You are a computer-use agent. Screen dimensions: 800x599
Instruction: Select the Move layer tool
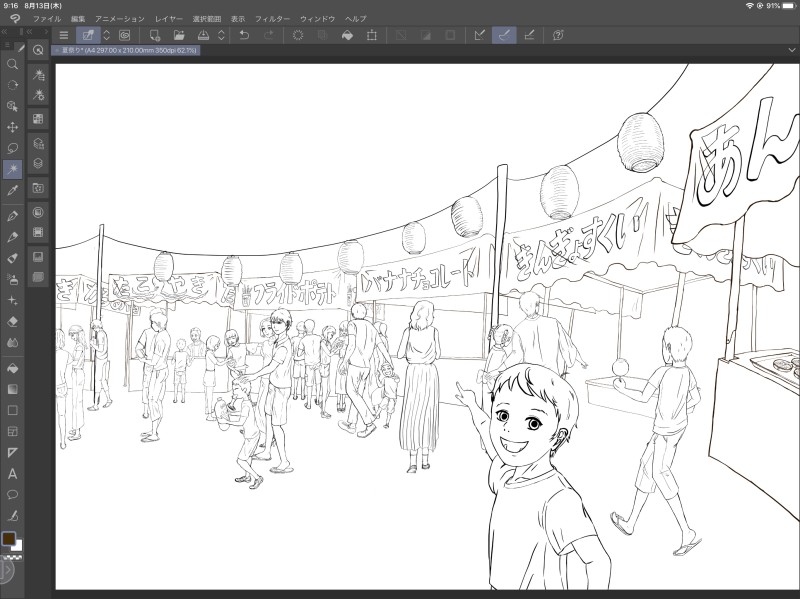(x=13, y=127)
